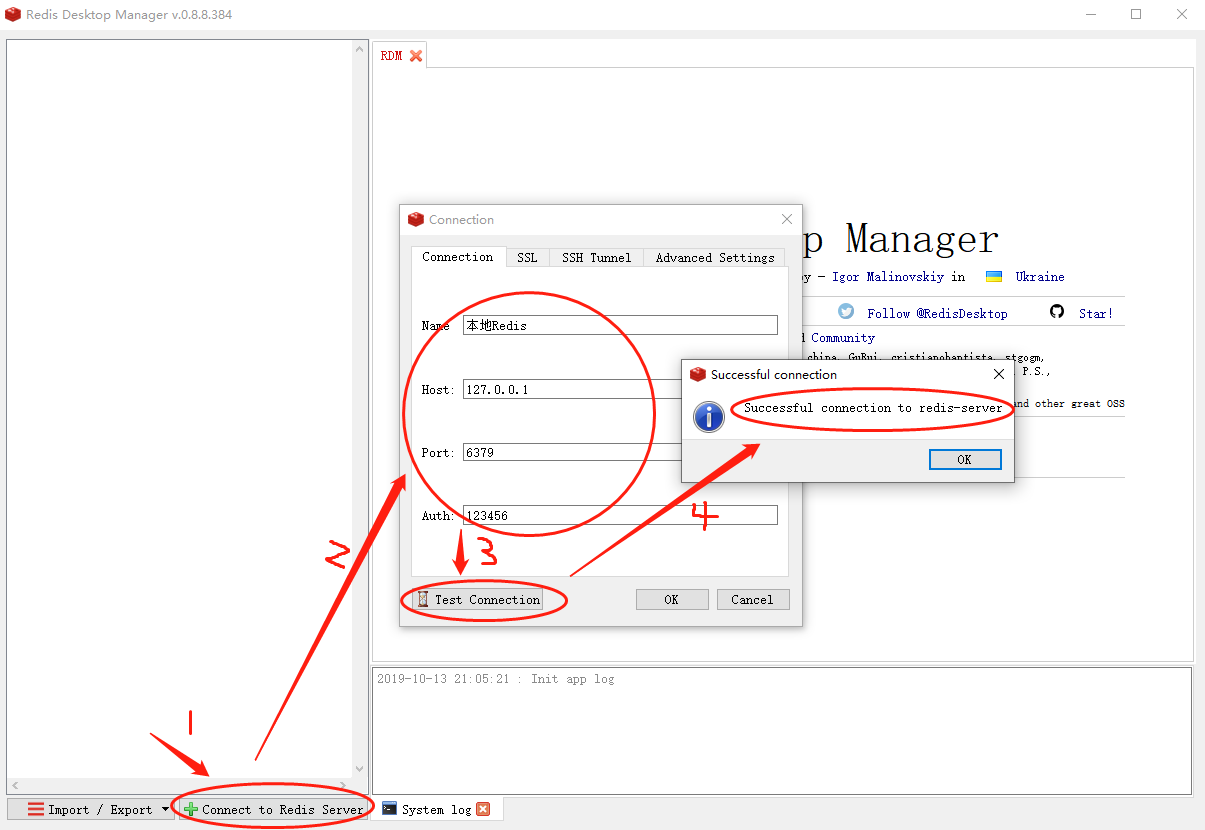Screen dimensions: 1205x830
Task: Confirm Connection dialog with OK
Action: pos(672,599)
